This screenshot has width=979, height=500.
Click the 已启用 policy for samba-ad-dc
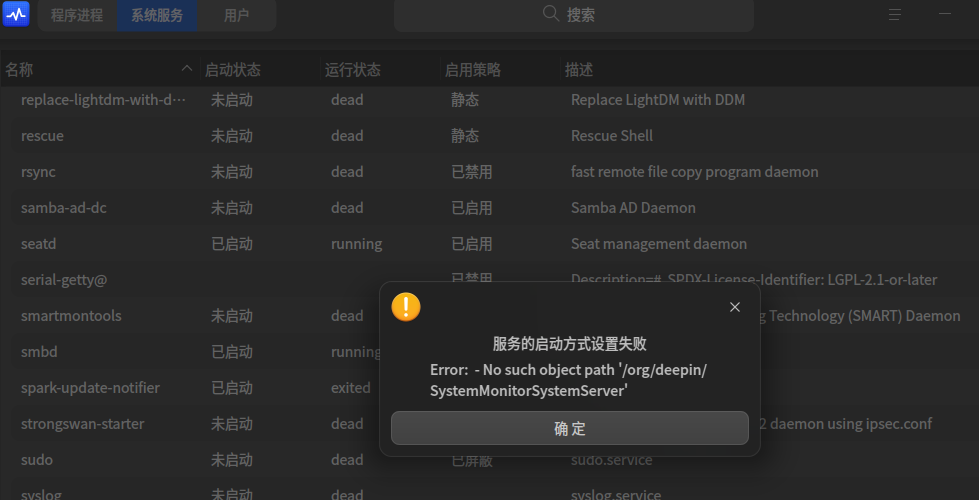[471, 208]
